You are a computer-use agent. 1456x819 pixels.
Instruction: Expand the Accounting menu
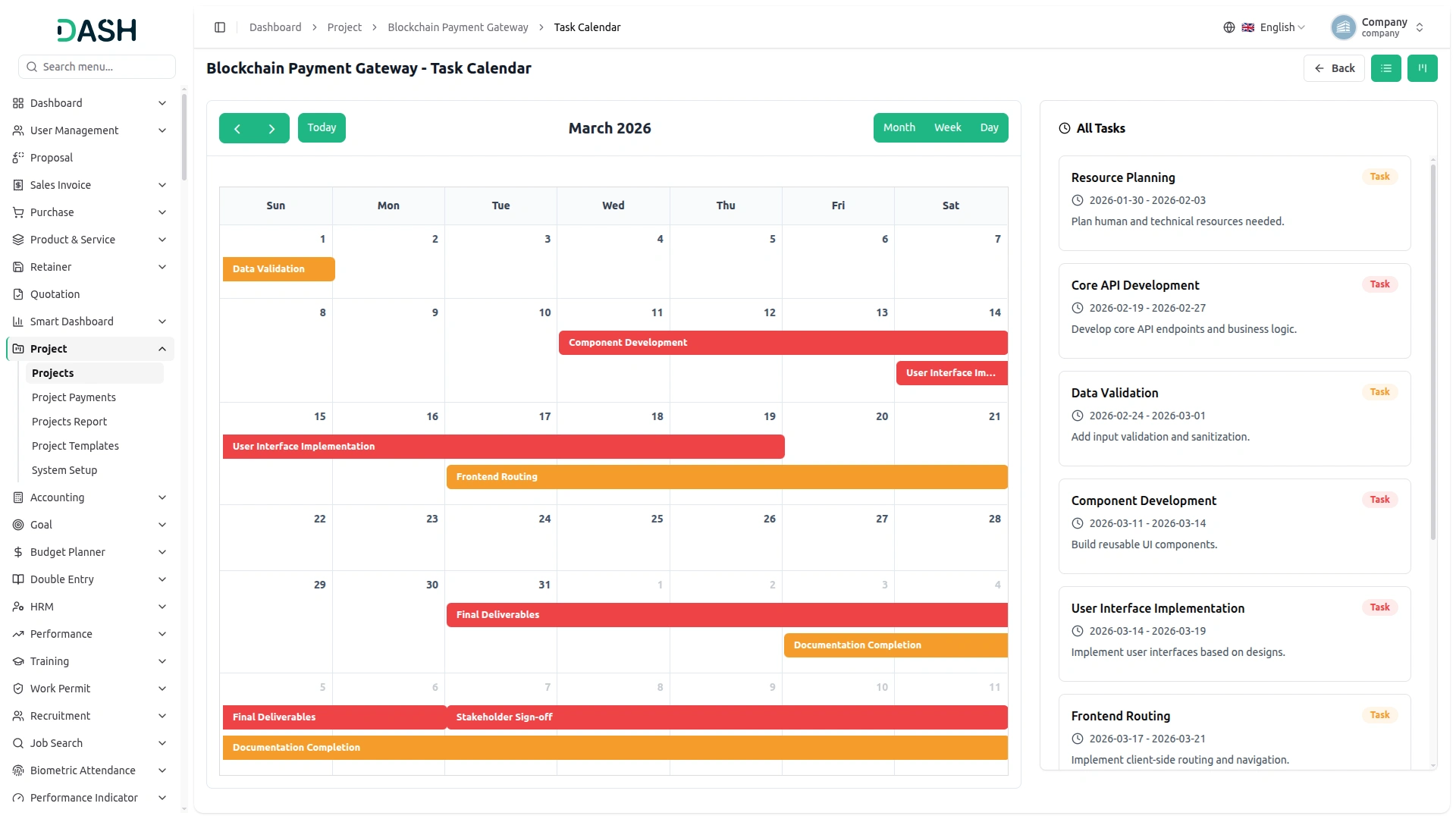pyautogui.click(x=89, y=497)
